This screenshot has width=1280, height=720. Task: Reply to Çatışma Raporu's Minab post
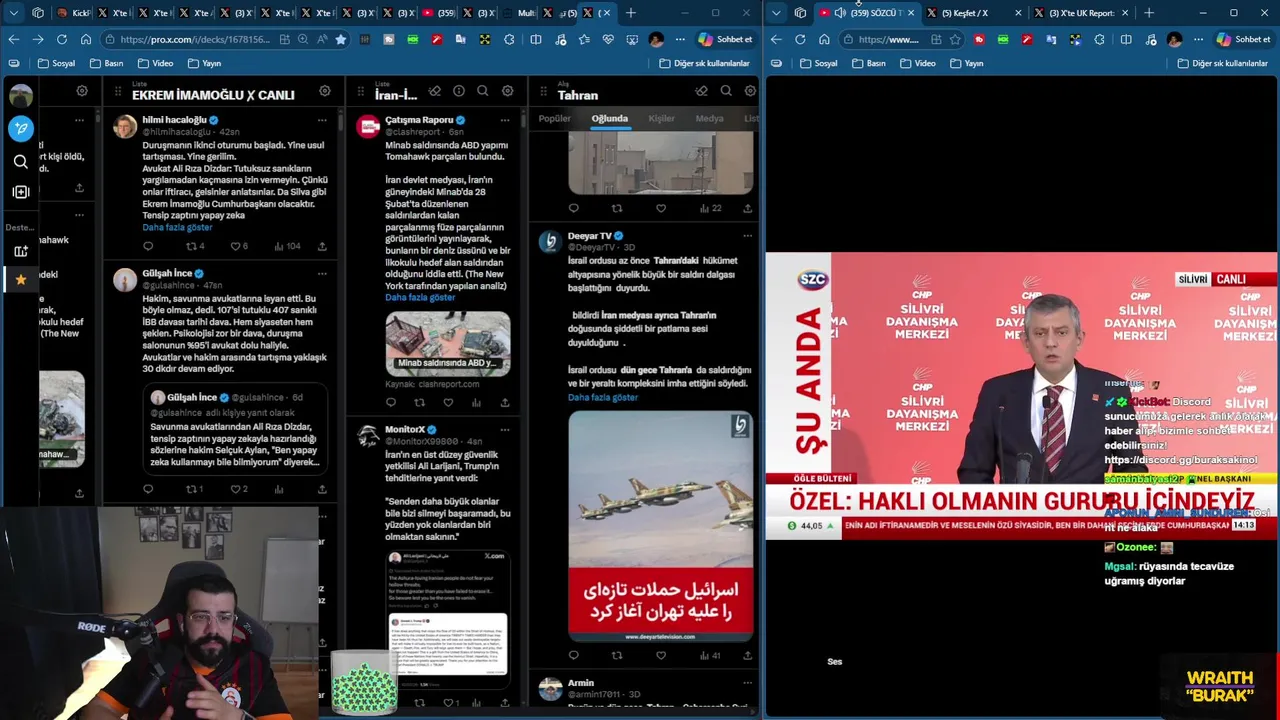click(391, 402)
